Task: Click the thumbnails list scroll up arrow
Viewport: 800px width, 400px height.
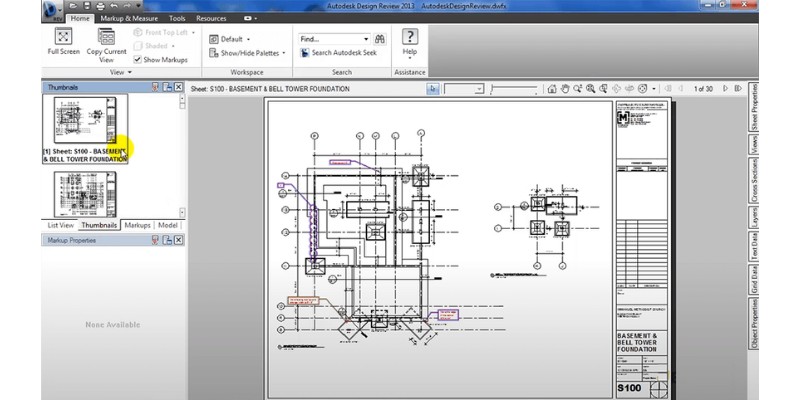Action: click(x=182, y=98)
